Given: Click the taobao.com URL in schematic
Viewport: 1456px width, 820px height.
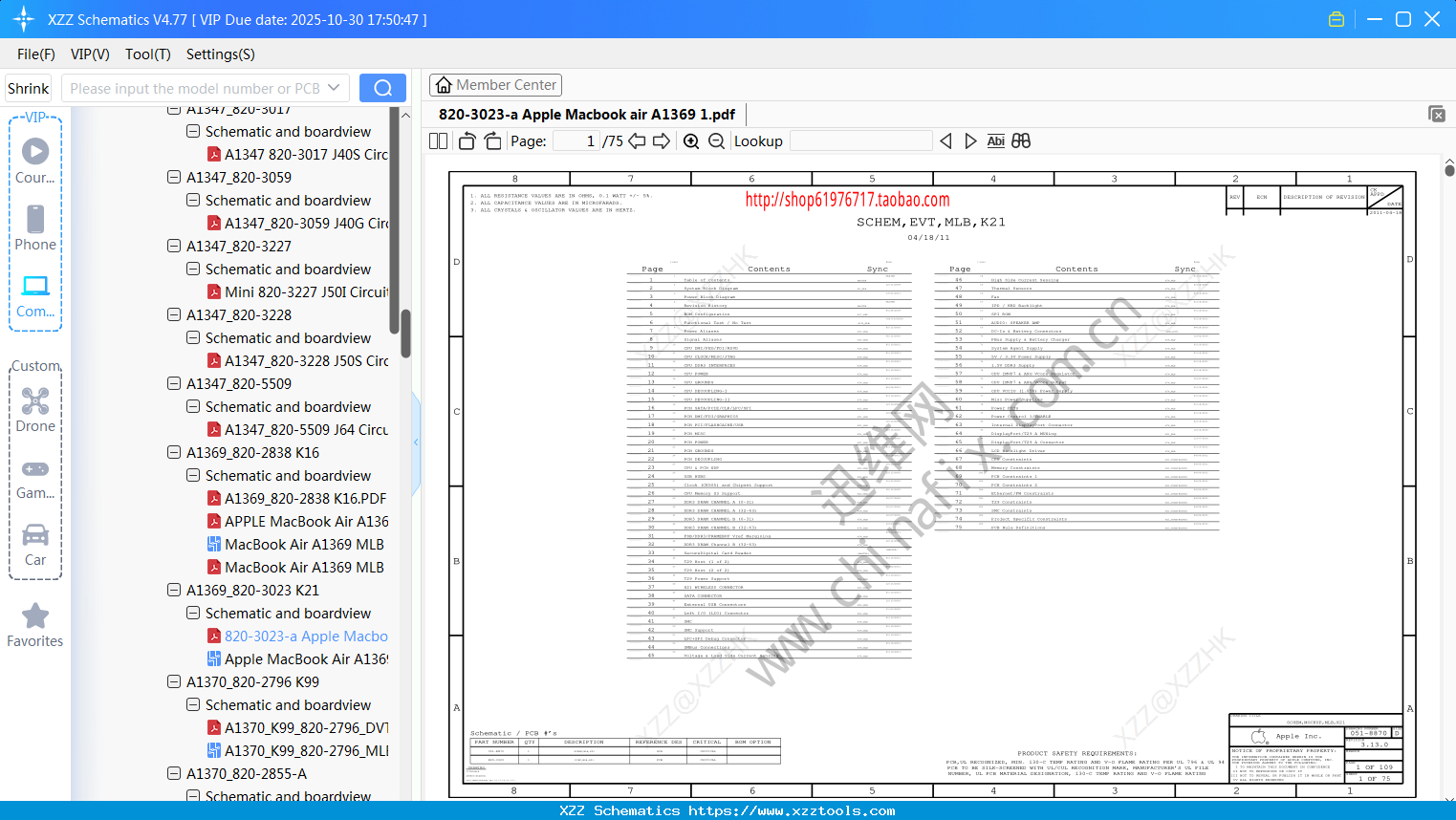Looking at the screenshot, I should coord(848,200).
